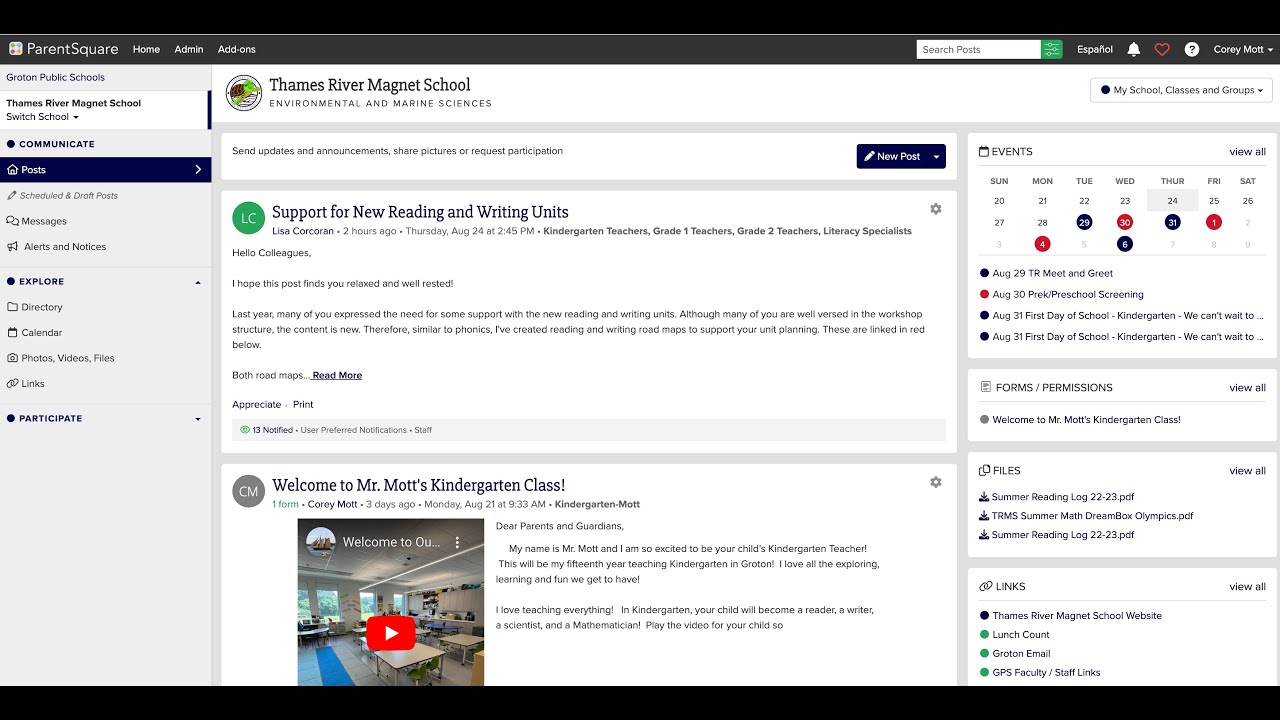Expand the Posts submenu chevron

point(198,170)
